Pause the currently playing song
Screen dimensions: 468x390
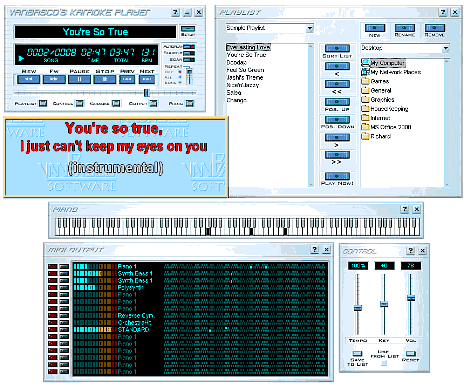[79, 79]
